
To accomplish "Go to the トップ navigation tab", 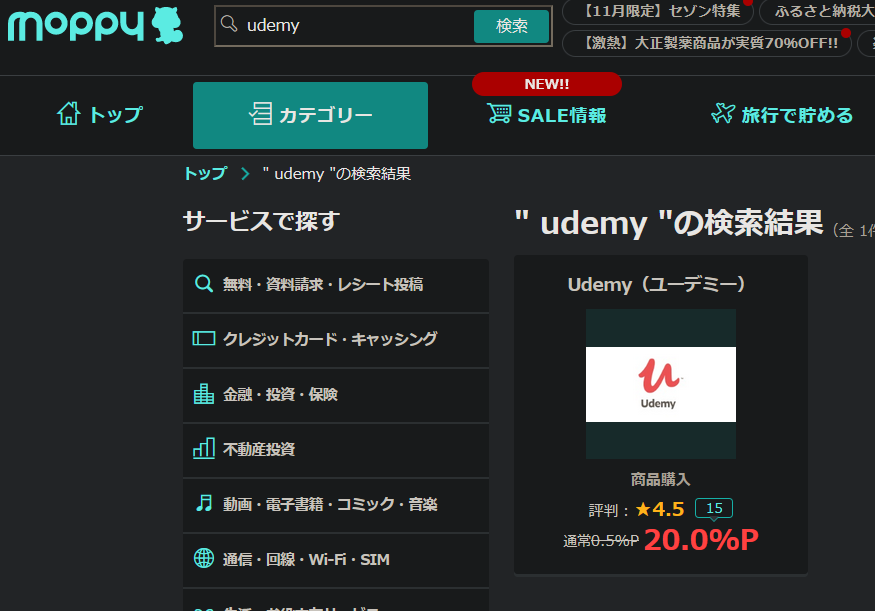I will [x=100, y=114].
